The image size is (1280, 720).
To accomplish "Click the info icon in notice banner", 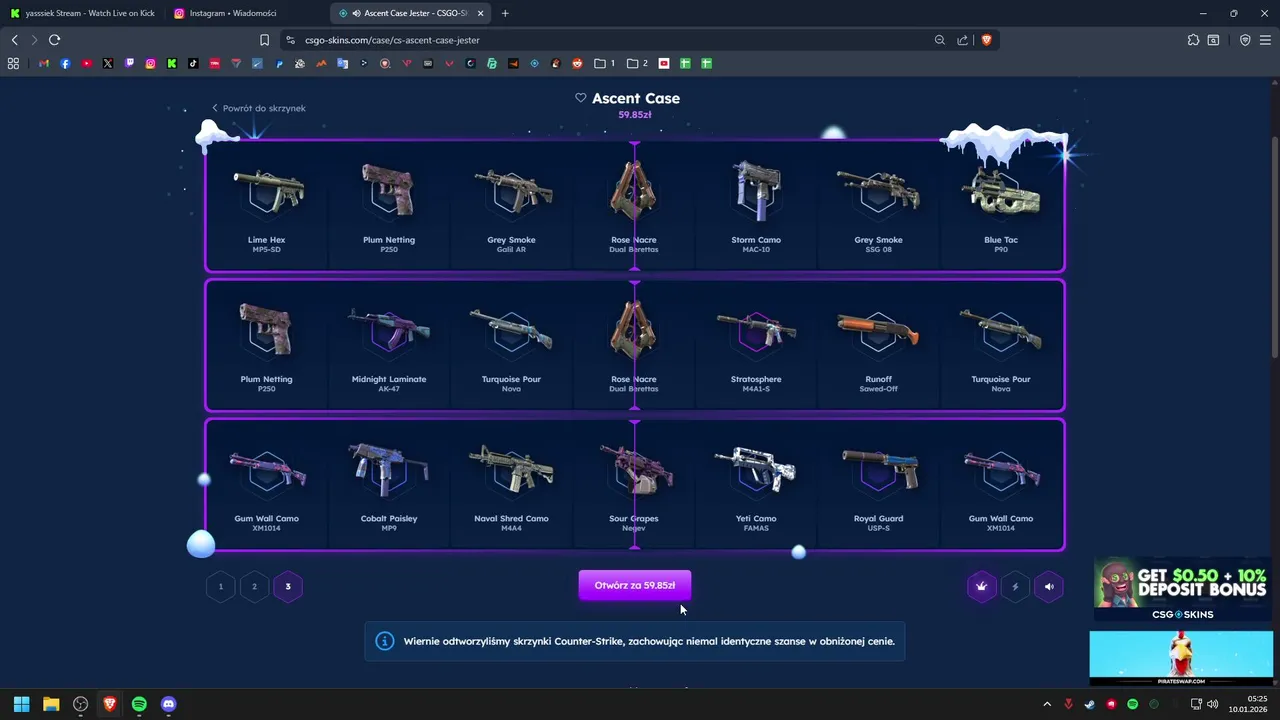I will (x=384, y=641).
